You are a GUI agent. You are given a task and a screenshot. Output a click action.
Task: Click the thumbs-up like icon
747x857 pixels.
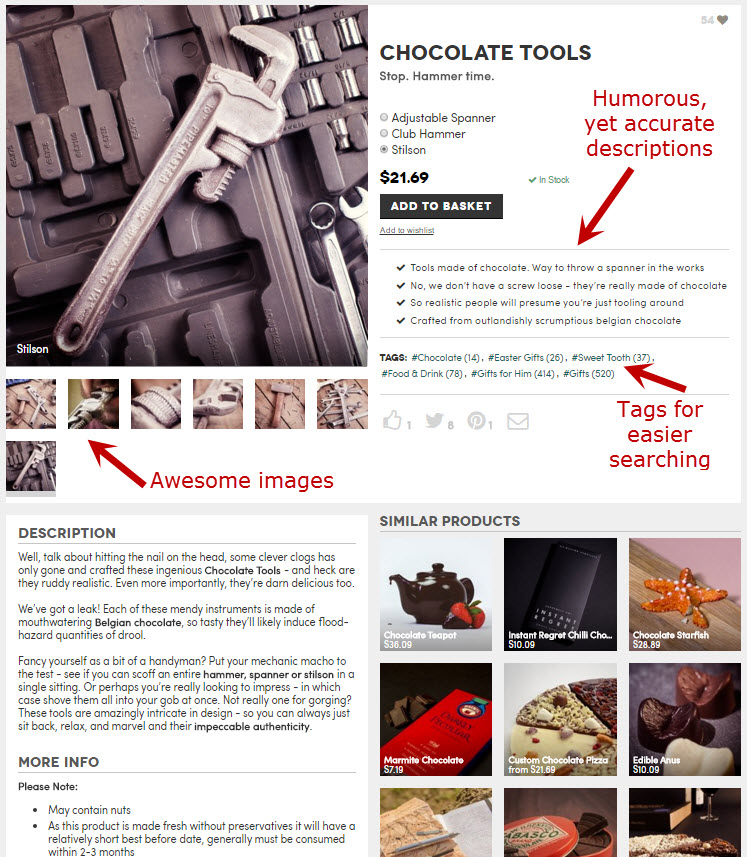392,420
